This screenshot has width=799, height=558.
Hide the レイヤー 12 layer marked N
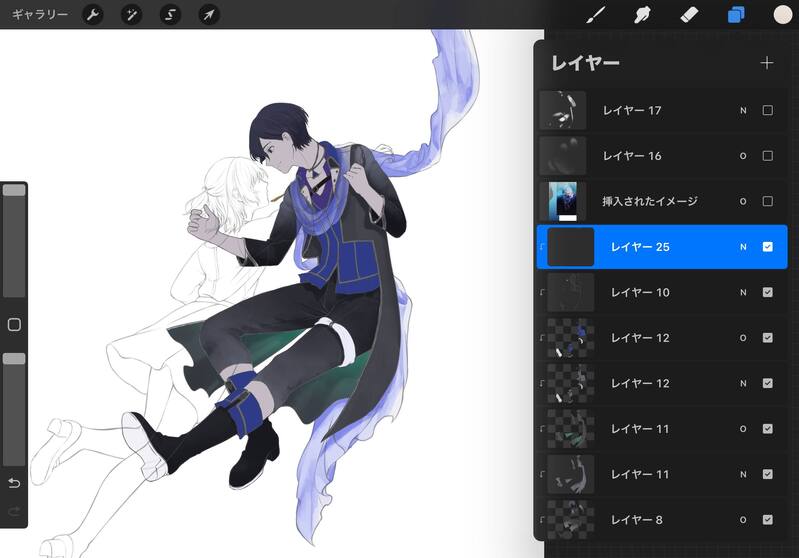(x=767, y=383)
